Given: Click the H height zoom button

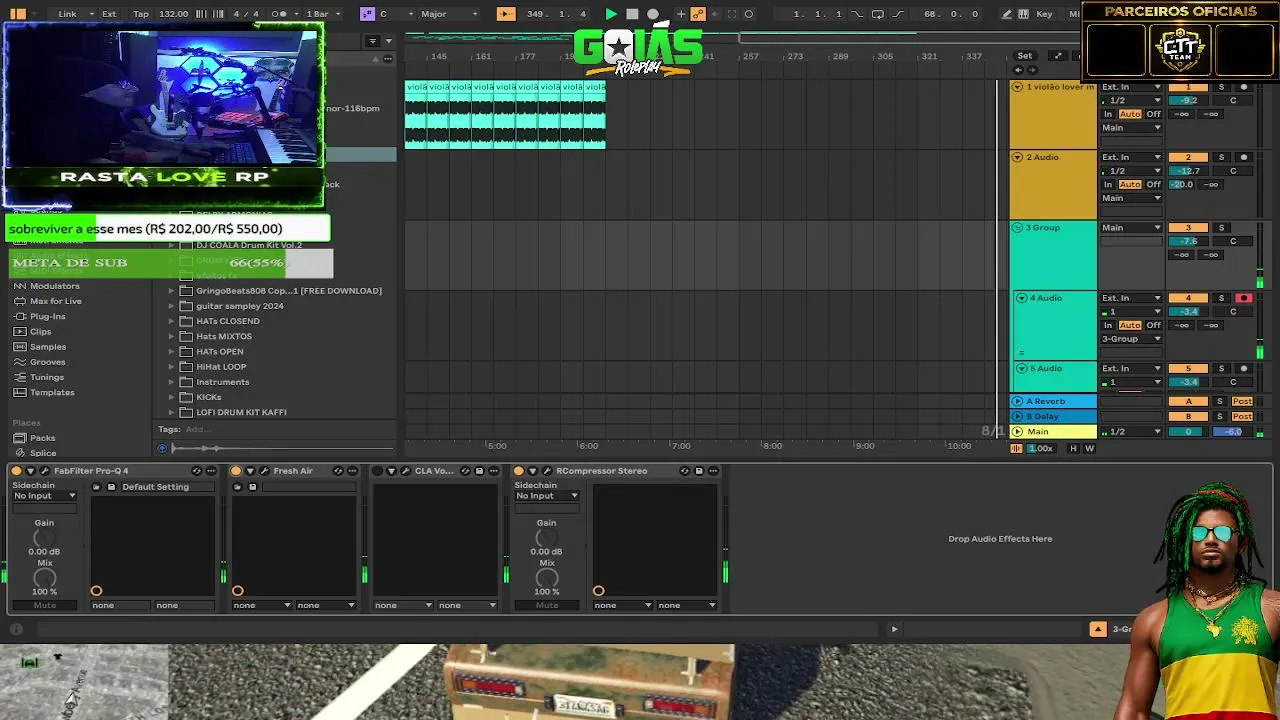Looking at the screenshot, I should coord(1074,448).
